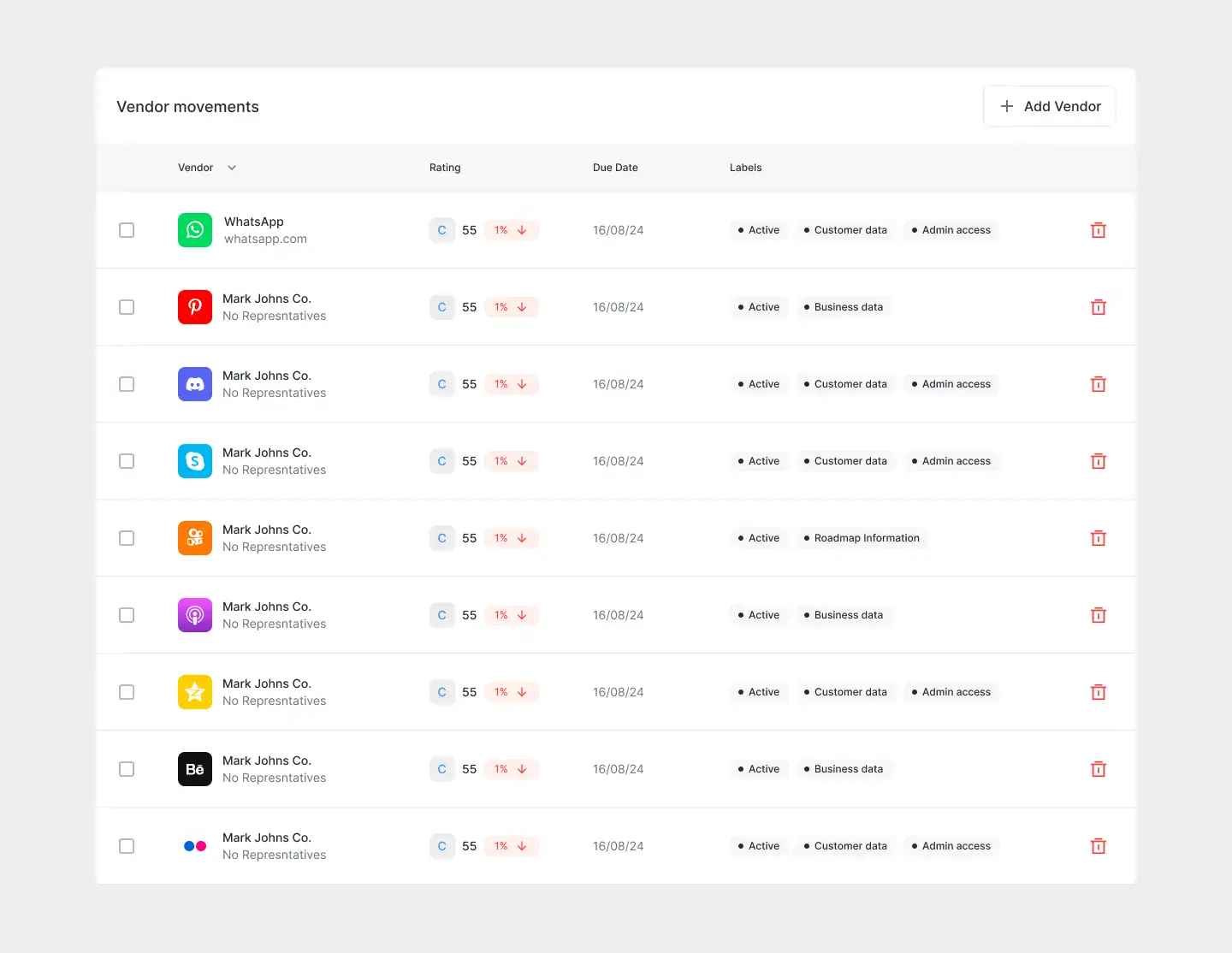Click Mark Johns Co. name in Pinterest row
Image resolution: width=1232 pixels, height=953 pixels.
(x=267, y=299)
